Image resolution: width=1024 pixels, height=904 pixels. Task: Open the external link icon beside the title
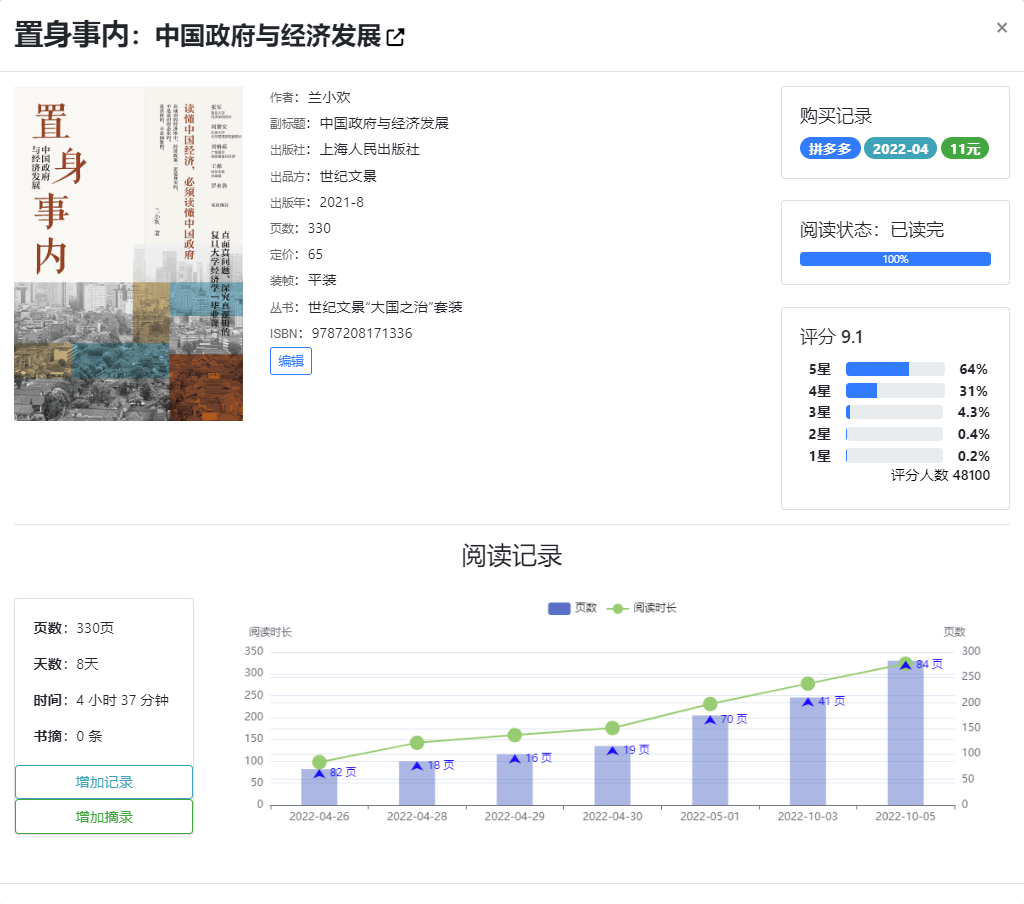pos(395,37)
